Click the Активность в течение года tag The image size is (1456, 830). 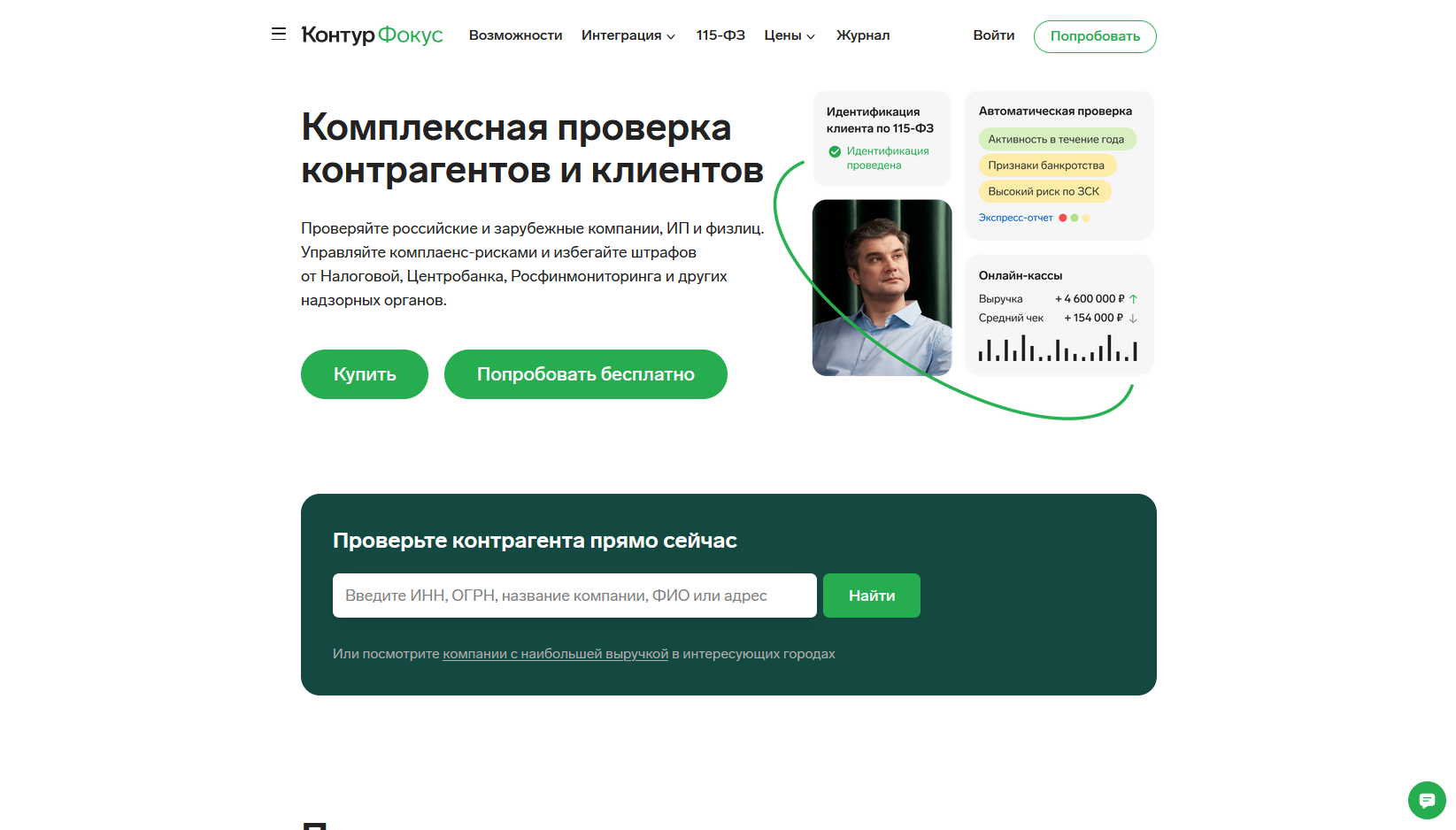click(x=1057, y=140)
